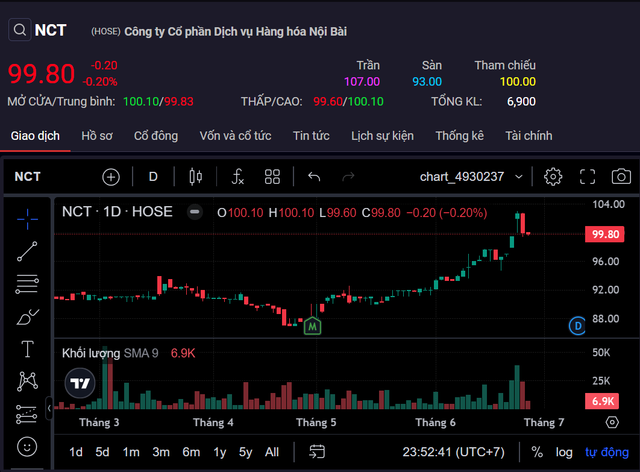
Task: Open go-to-date calendar icon
Action: 317,452
